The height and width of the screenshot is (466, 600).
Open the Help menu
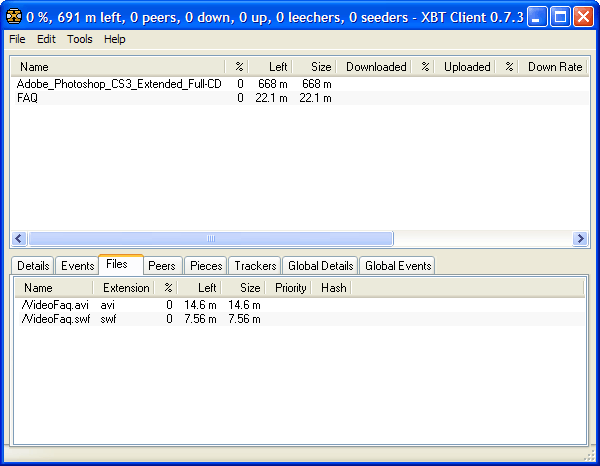click(115, 39)
